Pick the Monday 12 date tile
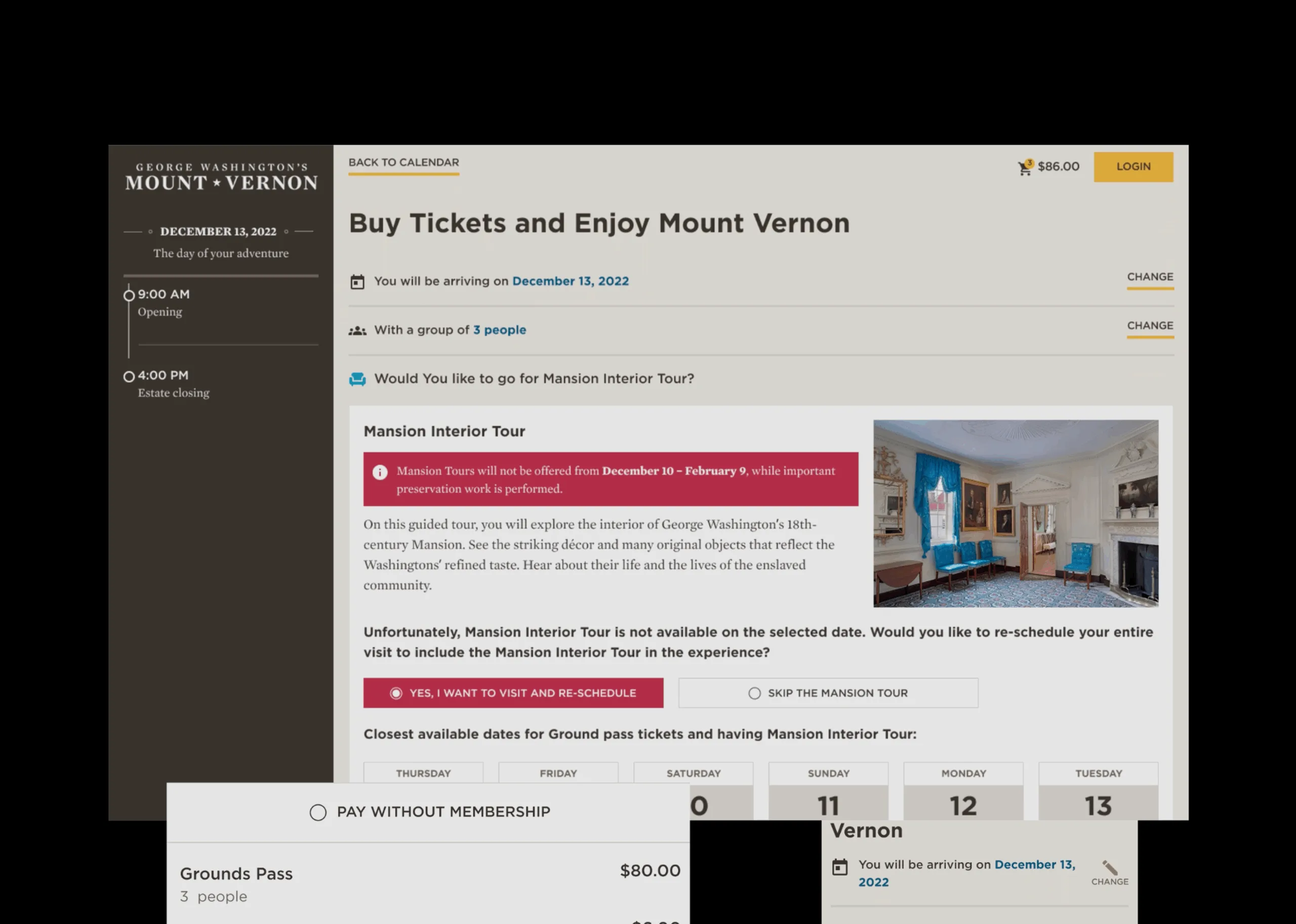 tap(962, 802)
